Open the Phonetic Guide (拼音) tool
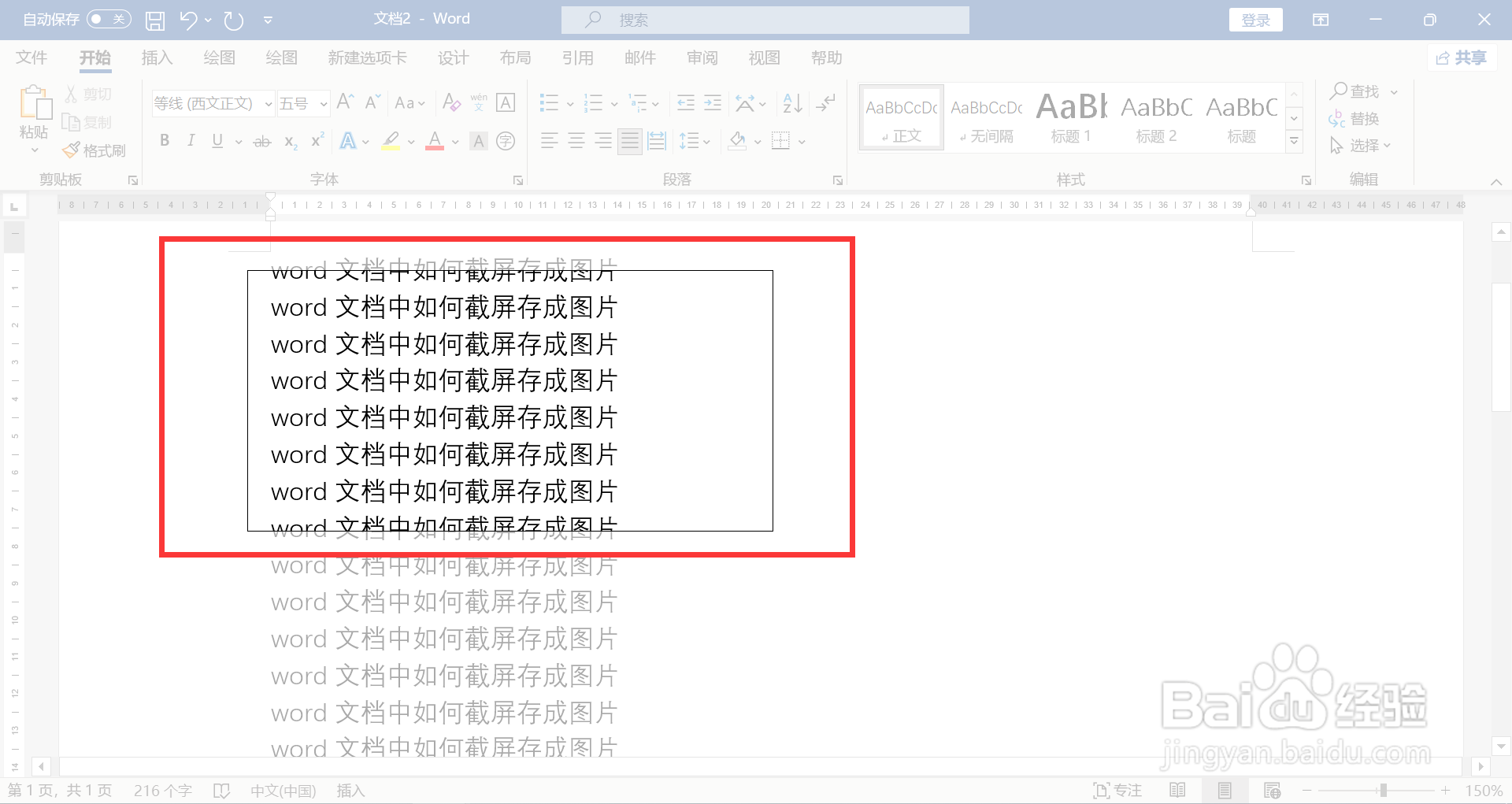The image size is (1512, 804). click(478, 102)
